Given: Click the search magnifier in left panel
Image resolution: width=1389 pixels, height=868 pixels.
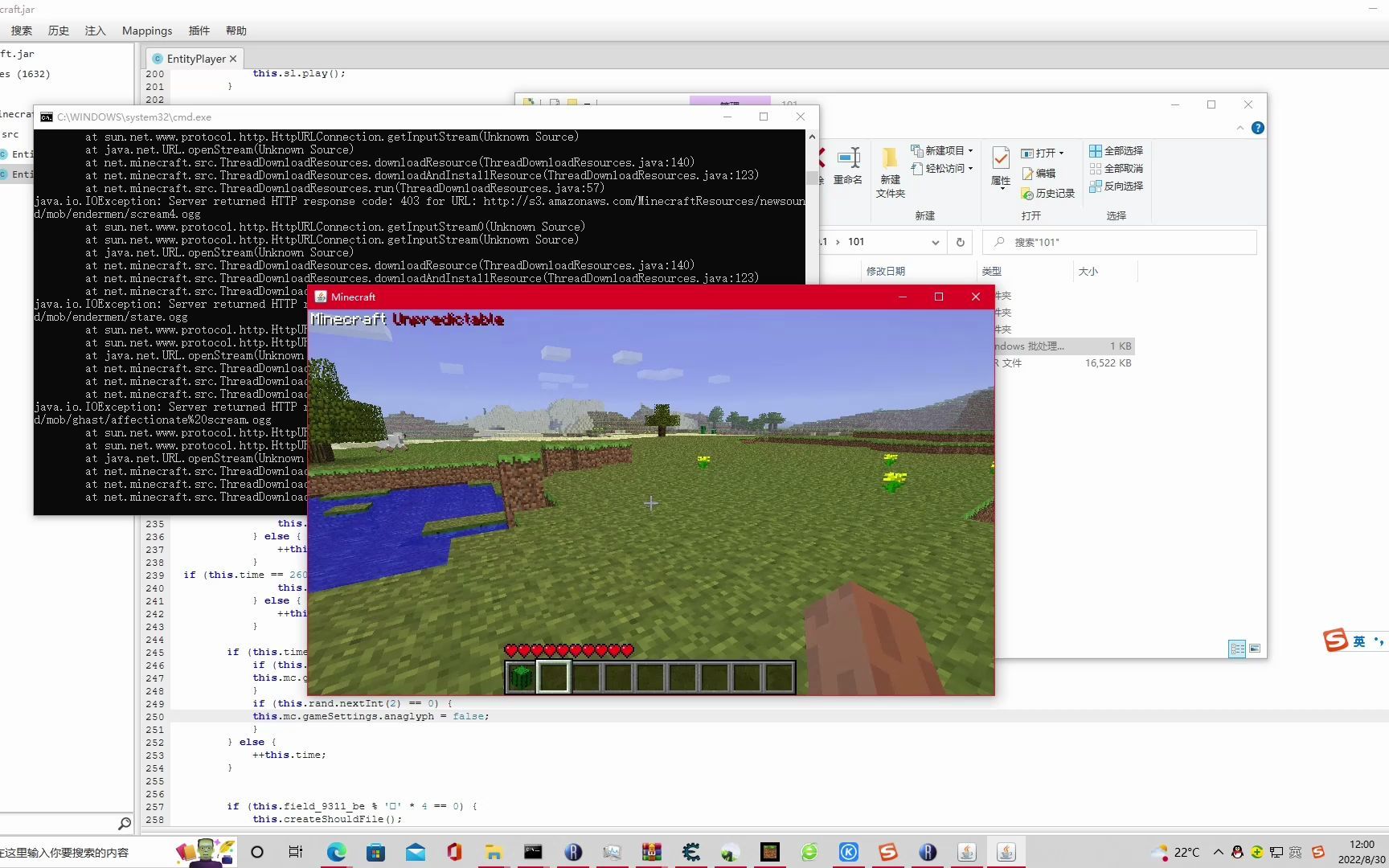Looking at the screenshot, I should (x=125, y=824).
